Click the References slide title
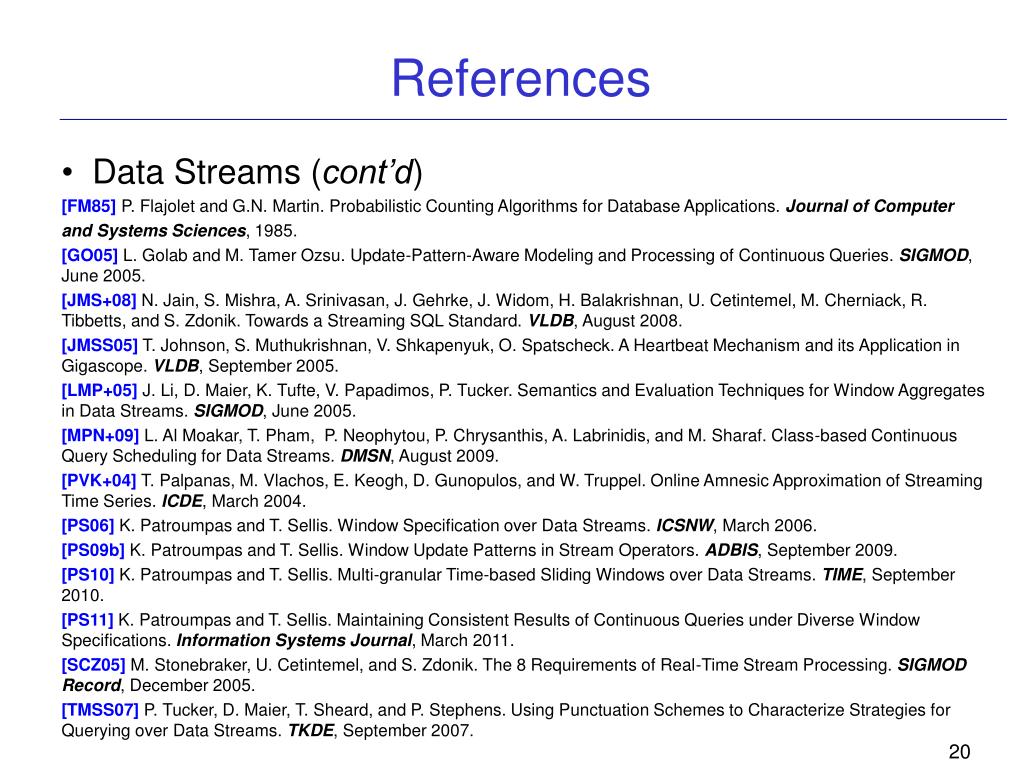1024x768 pixels. [520, 78]
